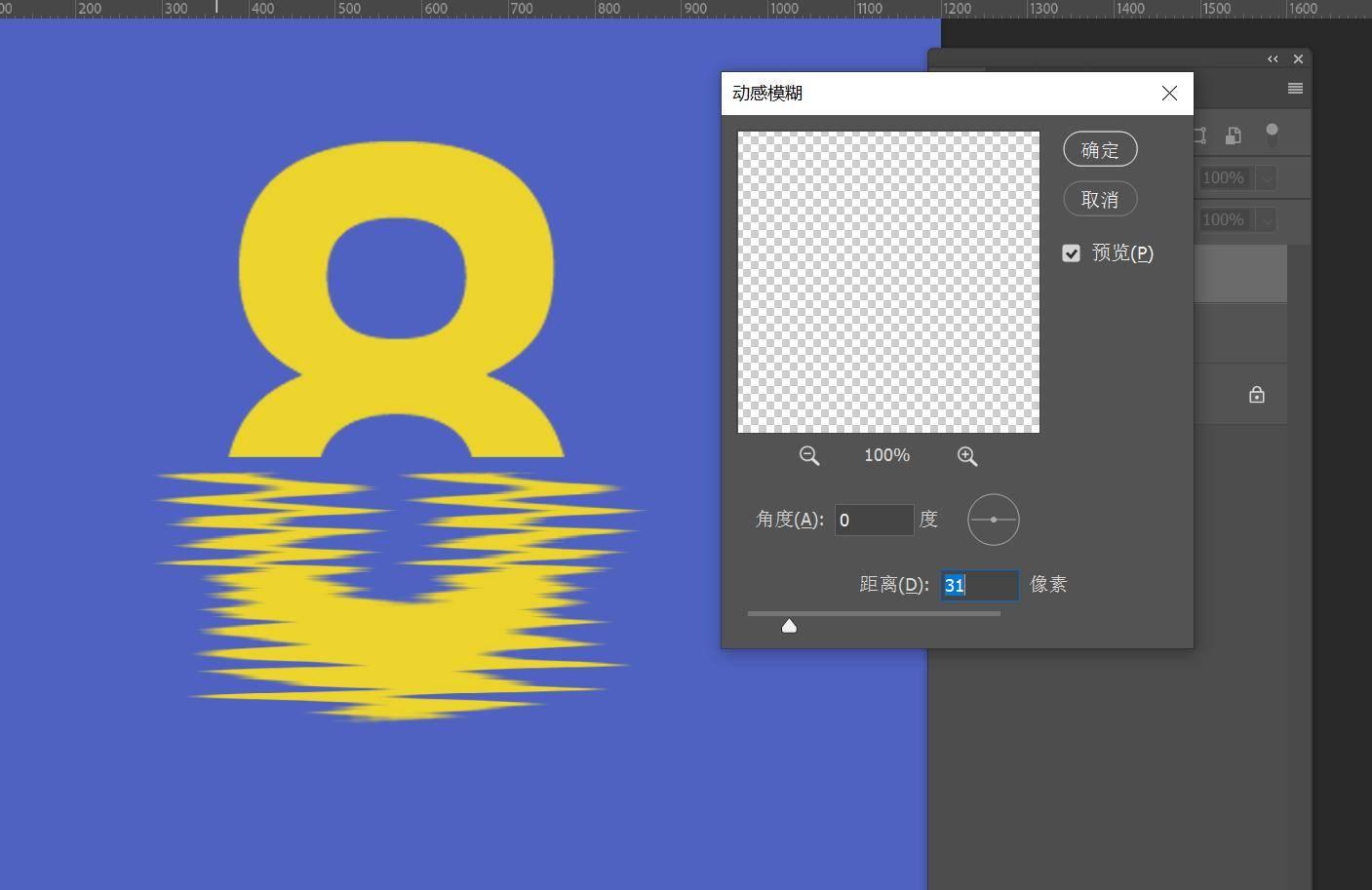1372x890 pixels.
Task: Select the highlighted layer row
Action: [x=1240, y=274]
